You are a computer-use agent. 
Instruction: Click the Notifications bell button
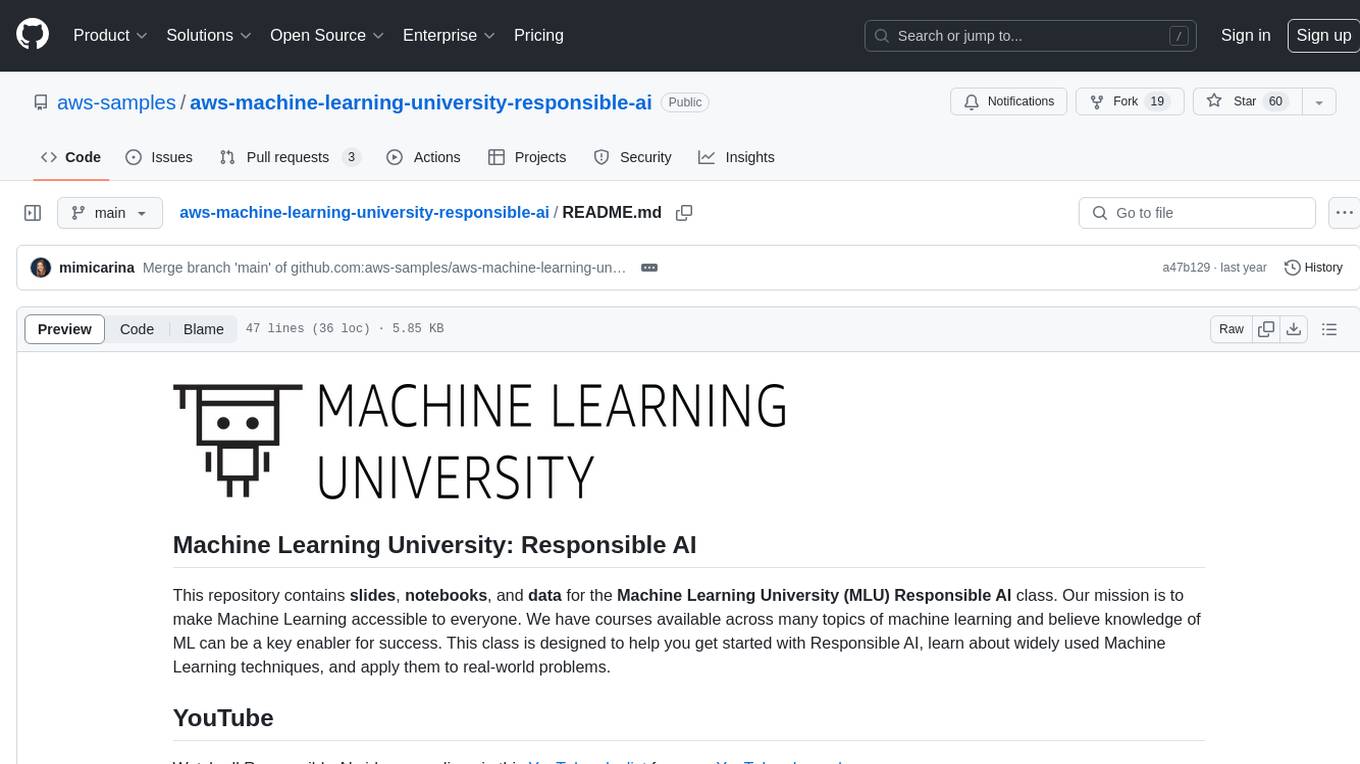tap(1009, 102)
